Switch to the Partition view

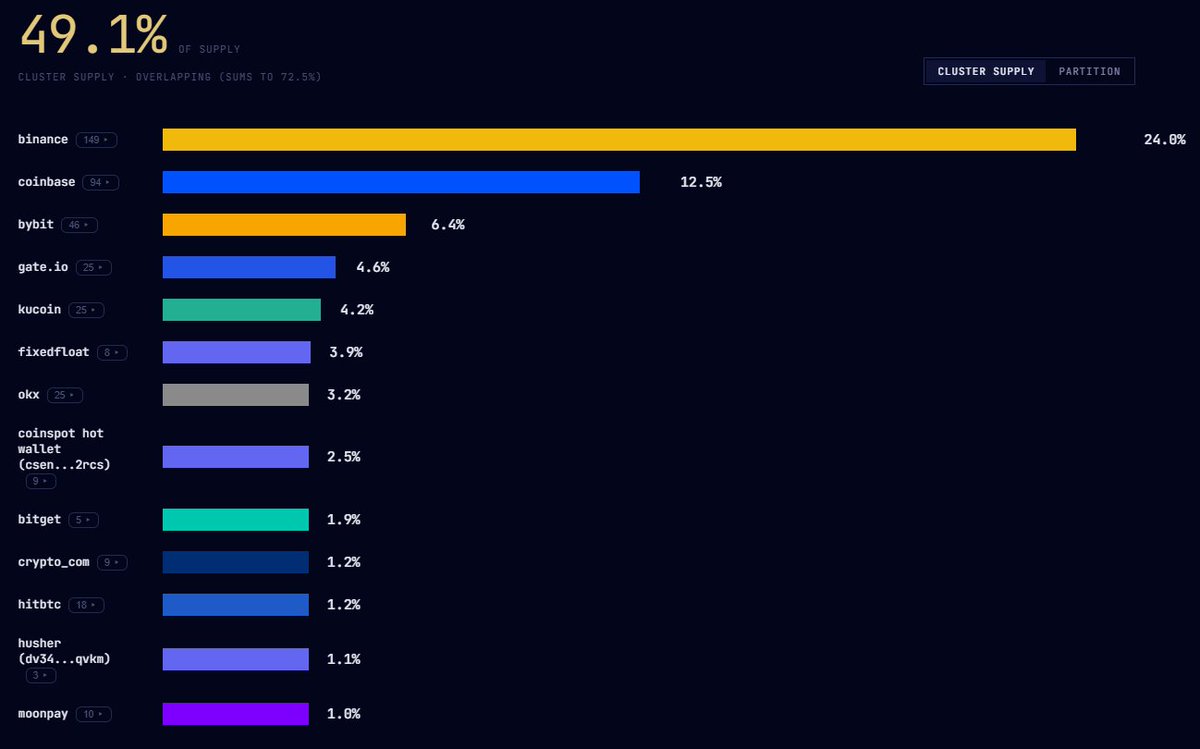(x=1090, y=71)
